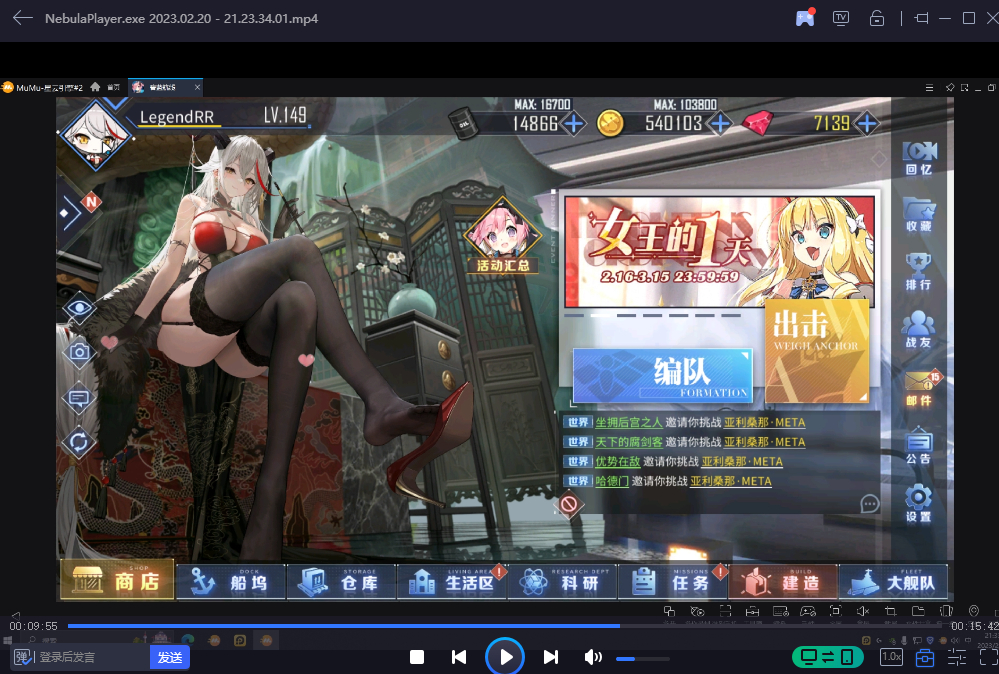Switch secretary with the rotate icon

[79, 442]
